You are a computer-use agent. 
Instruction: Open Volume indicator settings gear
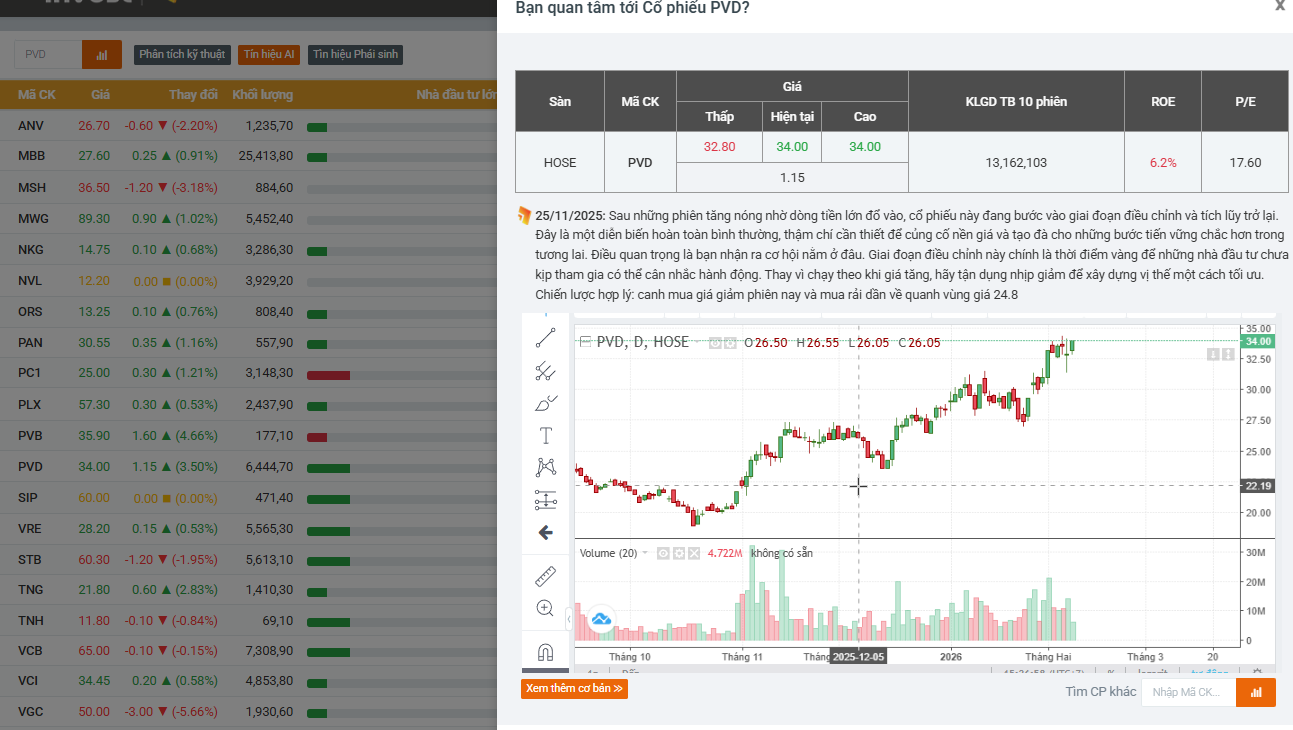click(x=678, y=553)
